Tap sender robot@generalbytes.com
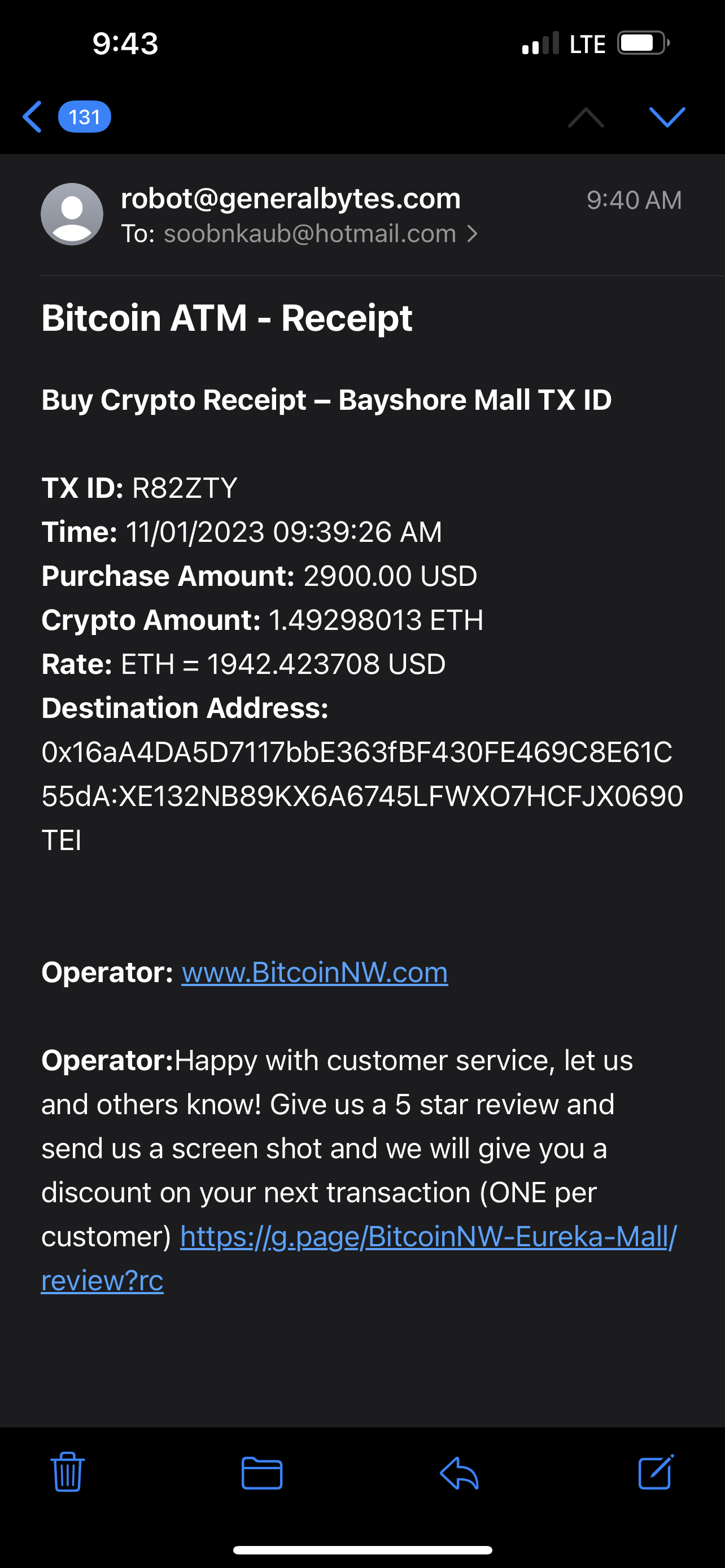Screen dimensions: 725x1568 click(x=290, y=199)
